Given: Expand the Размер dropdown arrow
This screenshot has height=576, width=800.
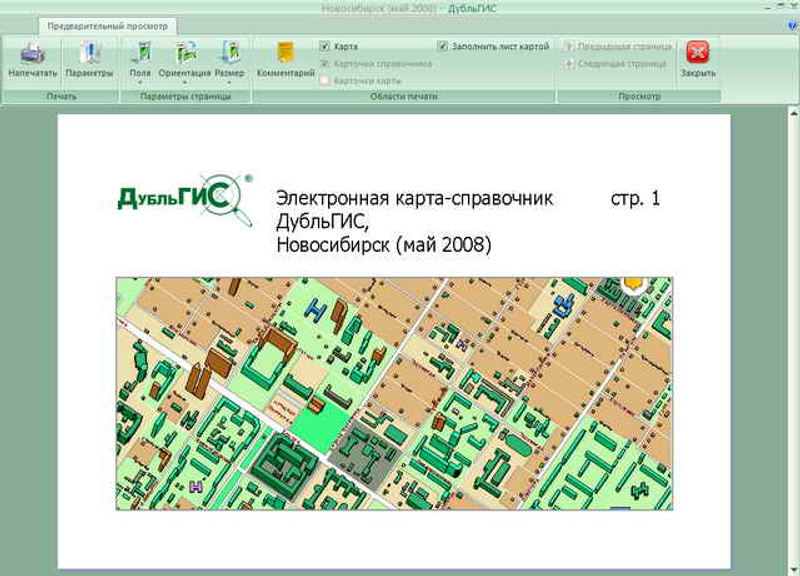Looking at the screenshot, I should point(230,82).
